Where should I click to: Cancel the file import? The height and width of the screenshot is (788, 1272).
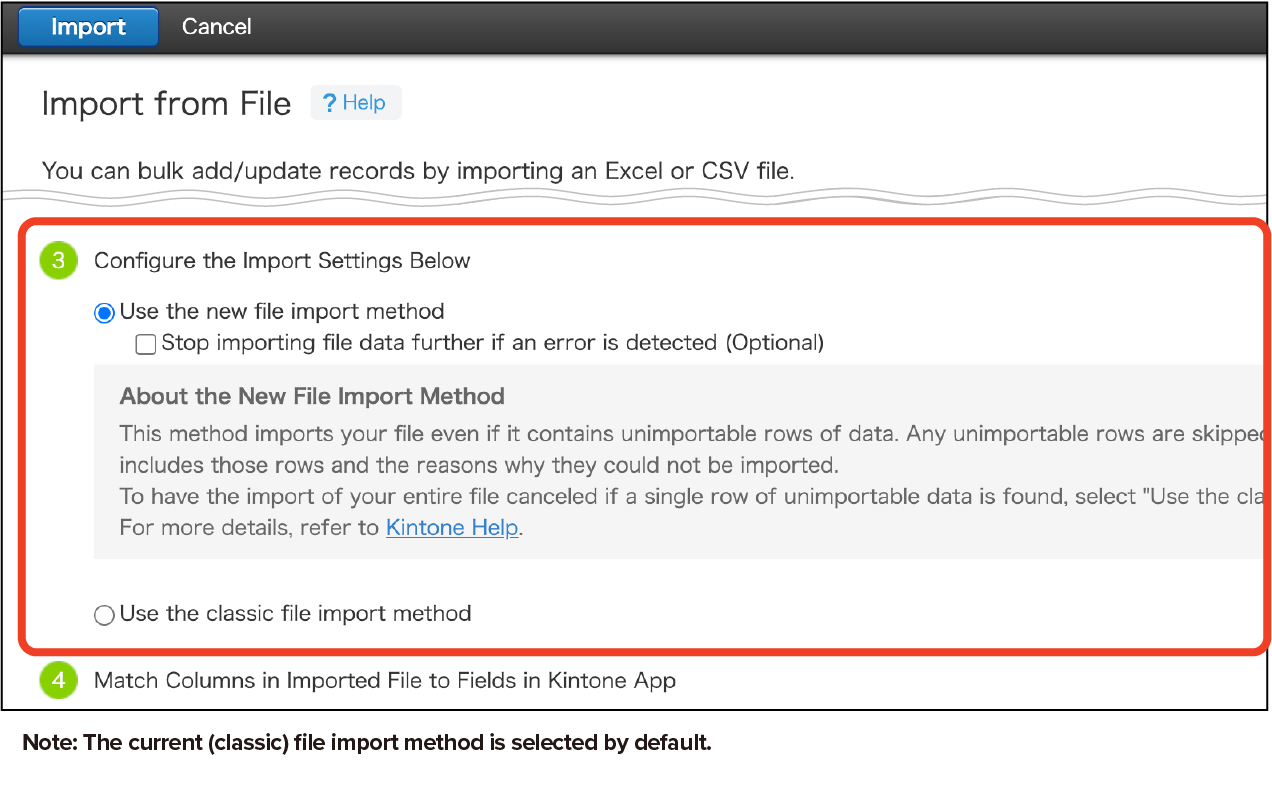pos(216,27)
